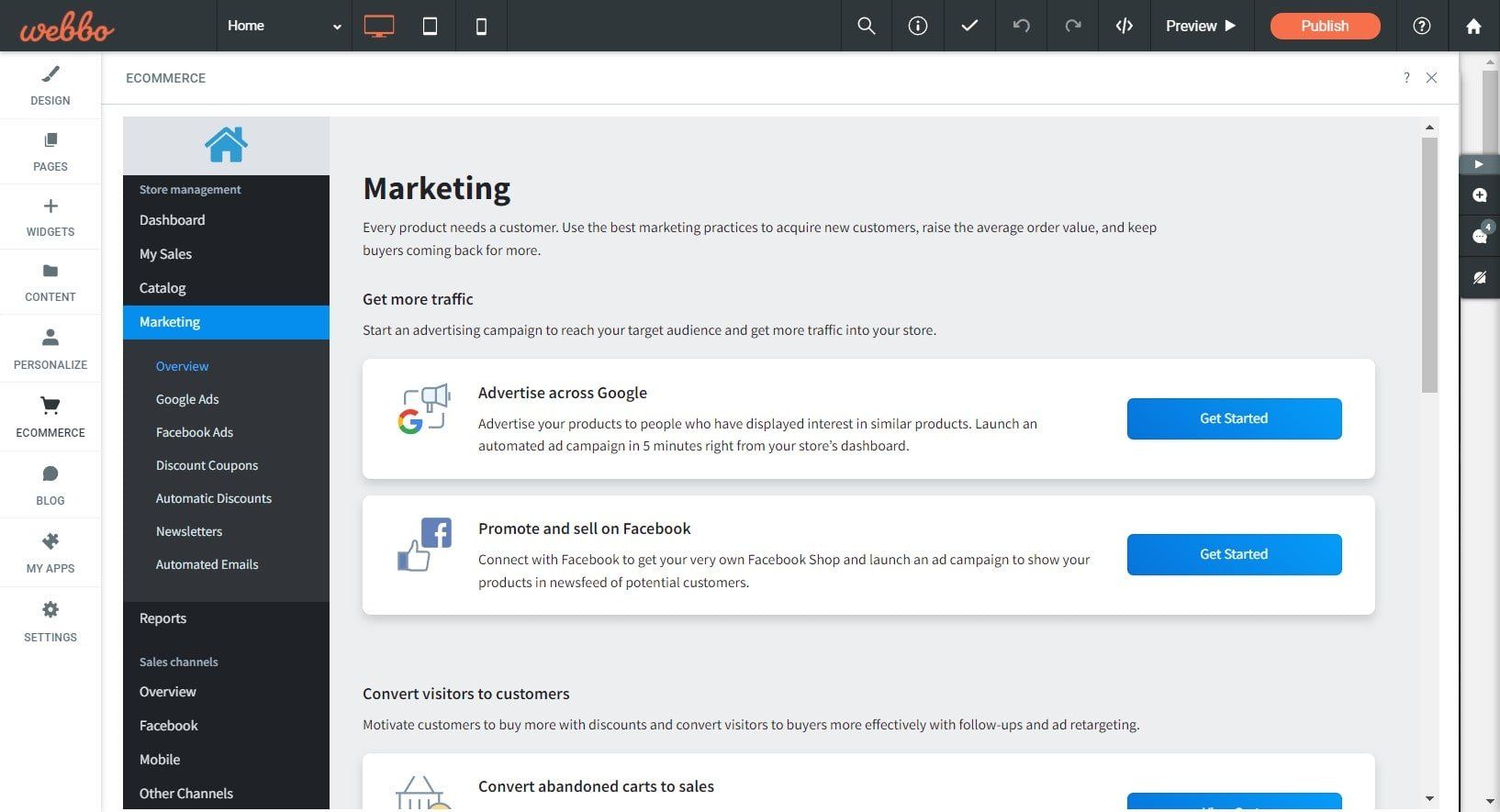Image resolution: width=1500 pixels, height=812 pixels.
Task: Click the blue store home icon
Action: tap(226, 145)
